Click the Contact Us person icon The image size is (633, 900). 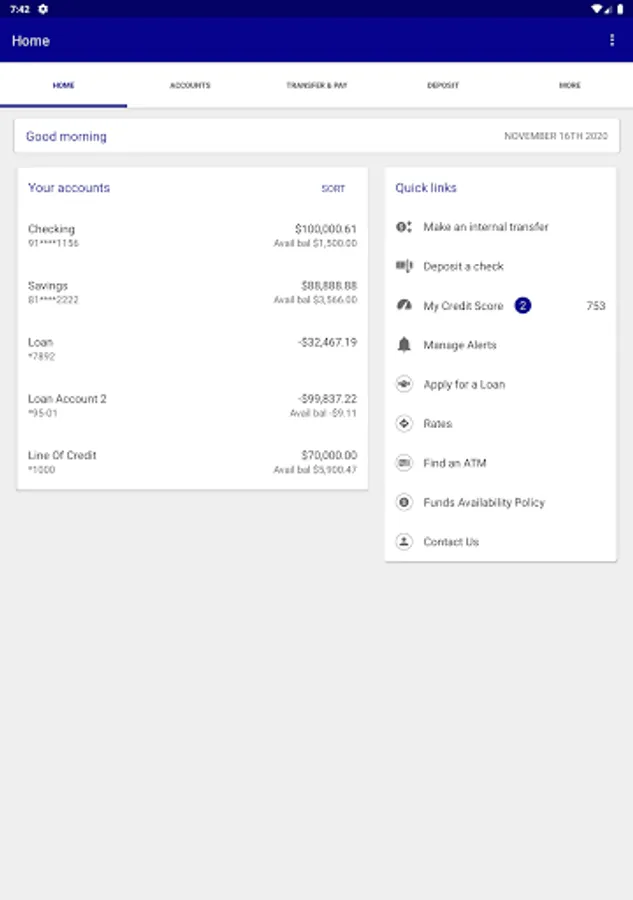click(x=404, y=542)
